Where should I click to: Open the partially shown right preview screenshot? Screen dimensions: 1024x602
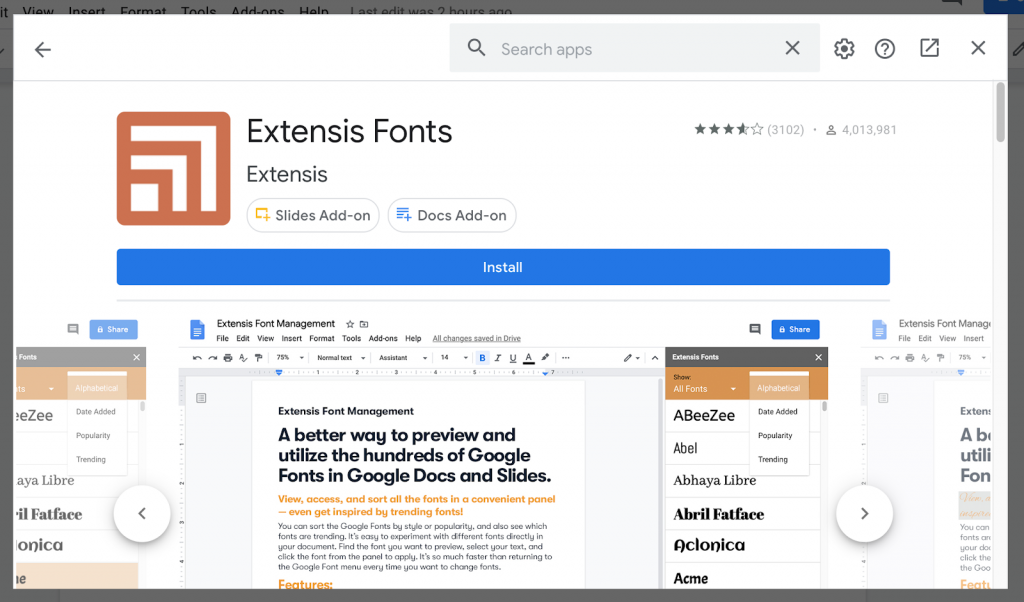[926, 452]
